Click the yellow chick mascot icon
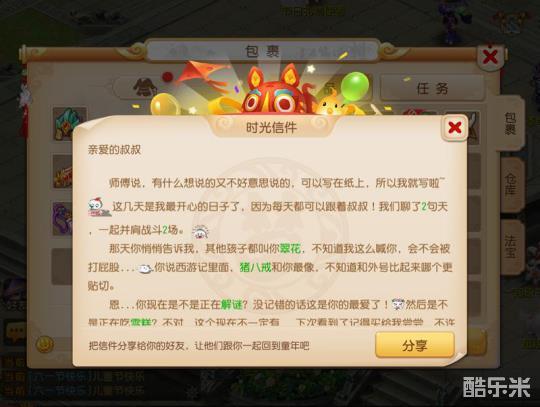The width and height of the screenshot is (540, 407). (331, 105)
